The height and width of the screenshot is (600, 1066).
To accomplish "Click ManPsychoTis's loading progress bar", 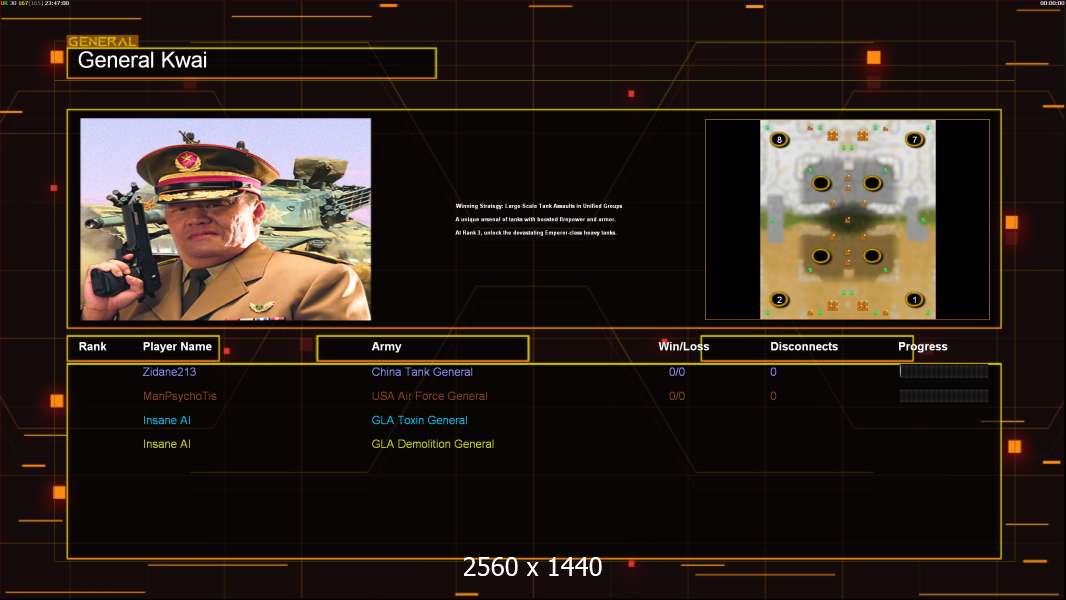I will [x=943, y=396].
